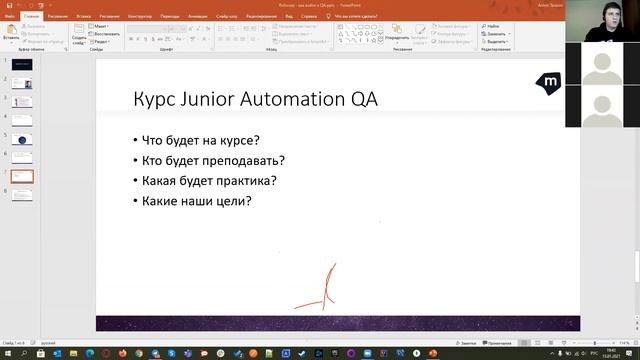The width and height of the screenshot is (640, 360).
Task: Toggle bold formatting in the font group
Action: tap(131, 39)
